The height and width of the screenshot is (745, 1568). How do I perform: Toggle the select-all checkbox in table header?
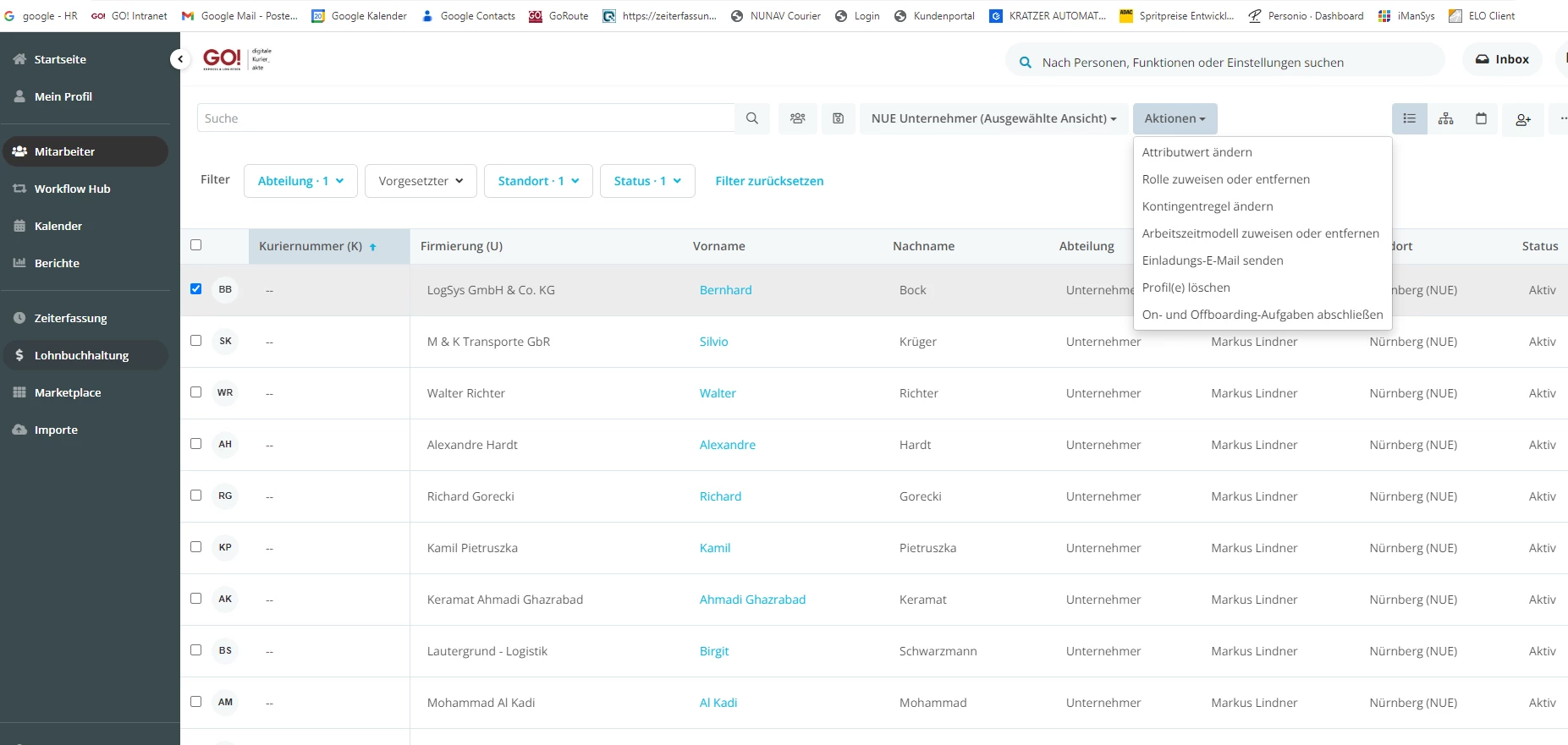196,245
